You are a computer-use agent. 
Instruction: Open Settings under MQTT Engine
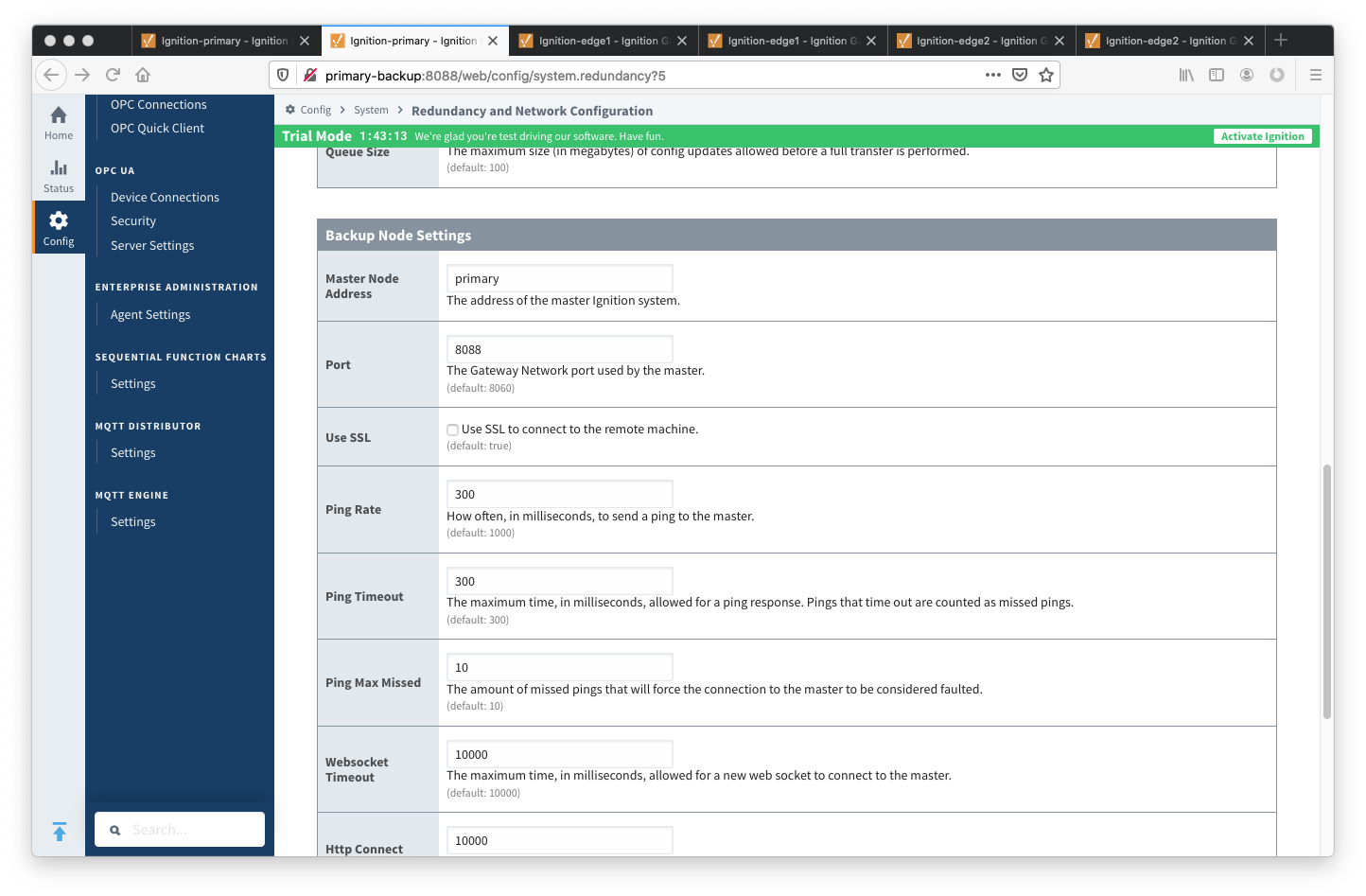click(133, 522)
